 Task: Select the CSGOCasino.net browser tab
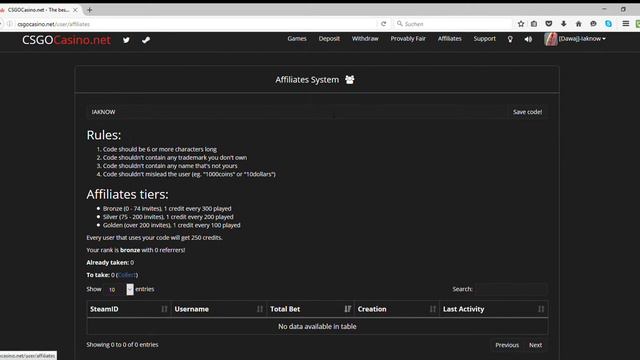point(39,10)
